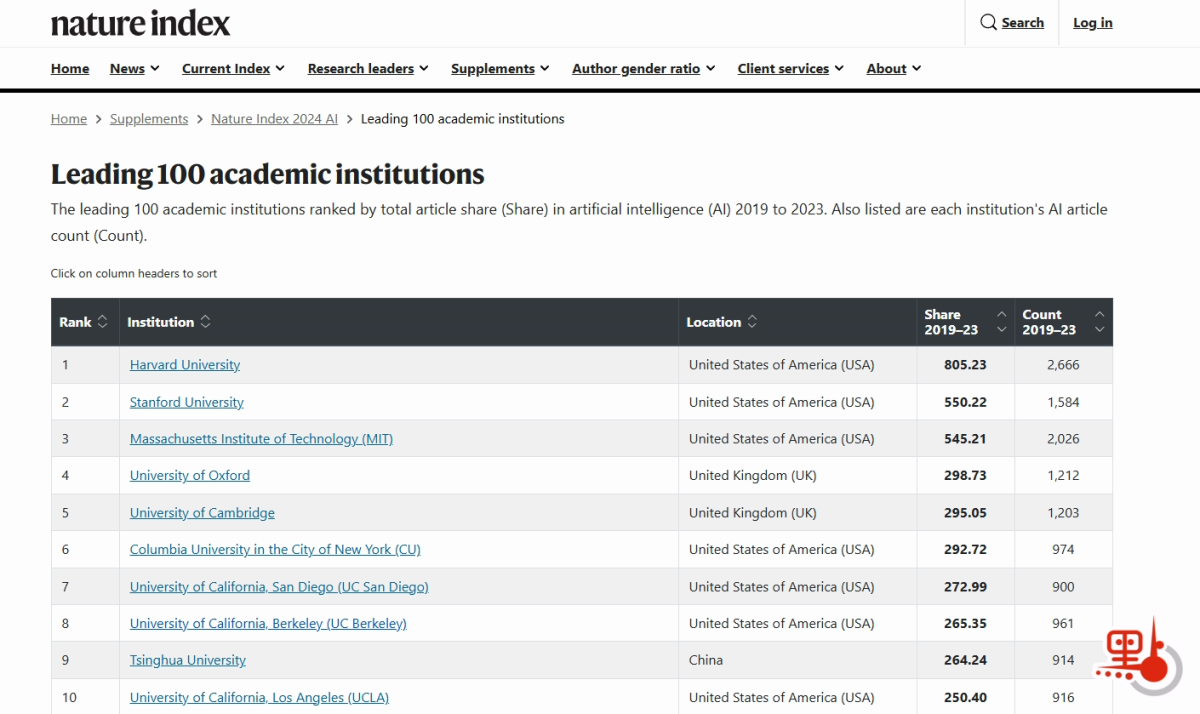This screenshot has width=1200, height=714.
Task: Expand the Client services menu
Action: click(790, 69)
